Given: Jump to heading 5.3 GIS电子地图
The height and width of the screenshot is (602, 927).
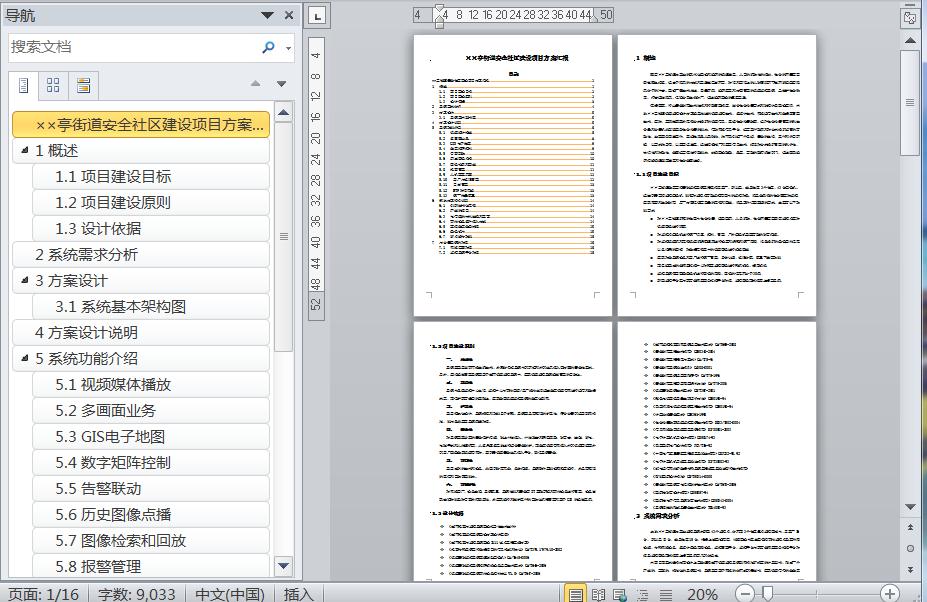Looking at the screenshot, I should click(151, 436).
